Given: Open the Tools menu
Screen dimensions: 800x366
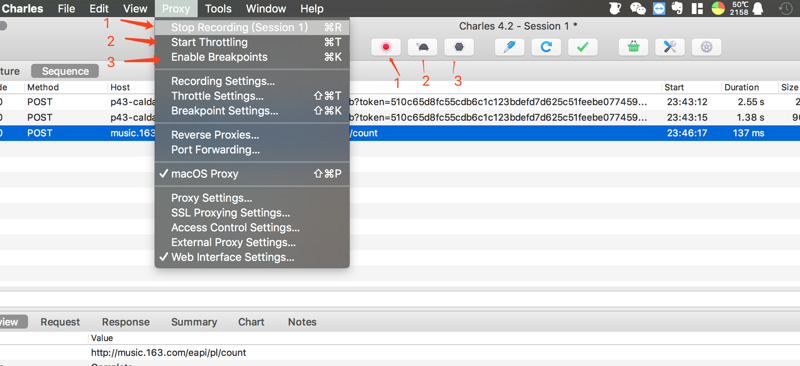Looking at the screenshot, I should [x=218, y=9].
